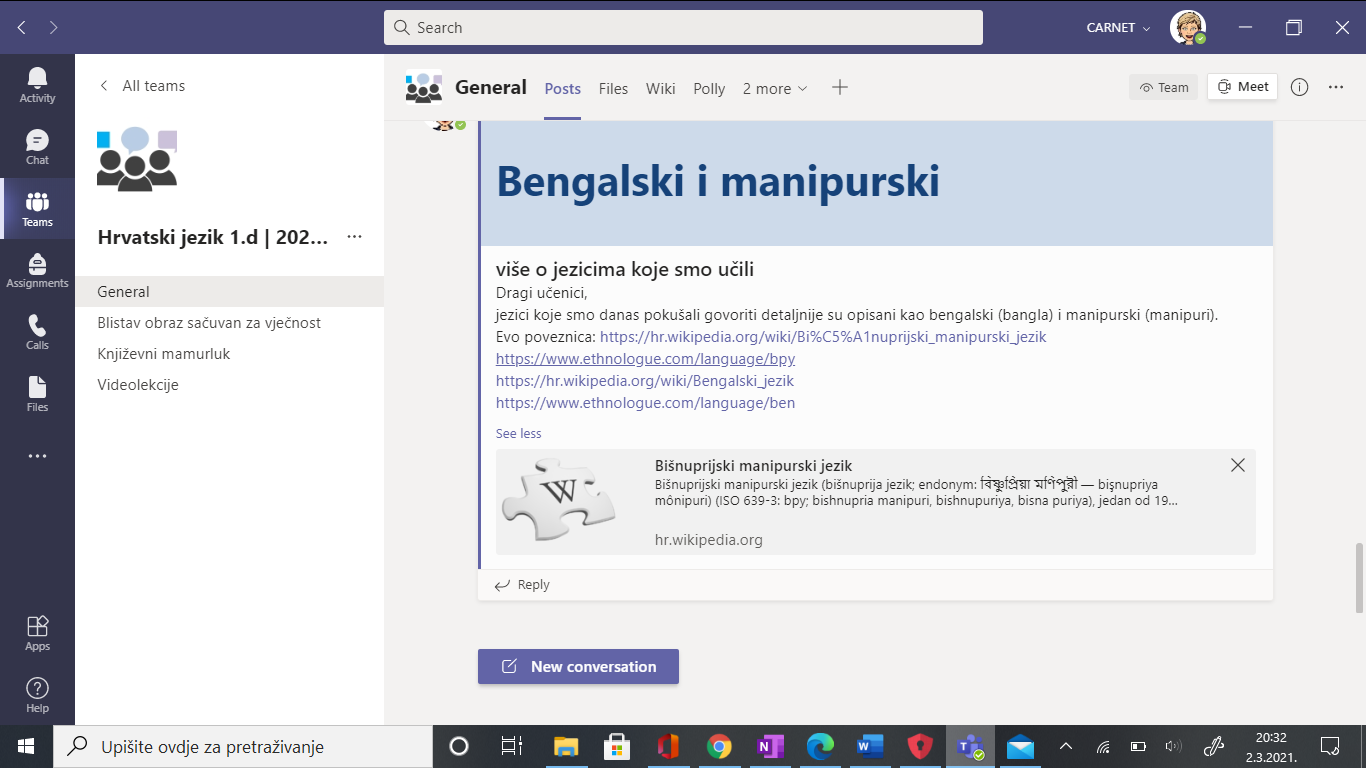1366x768 pixels.
Task: Switch to the Files tab
Action: pyautogui.click(x=613, y=89)
